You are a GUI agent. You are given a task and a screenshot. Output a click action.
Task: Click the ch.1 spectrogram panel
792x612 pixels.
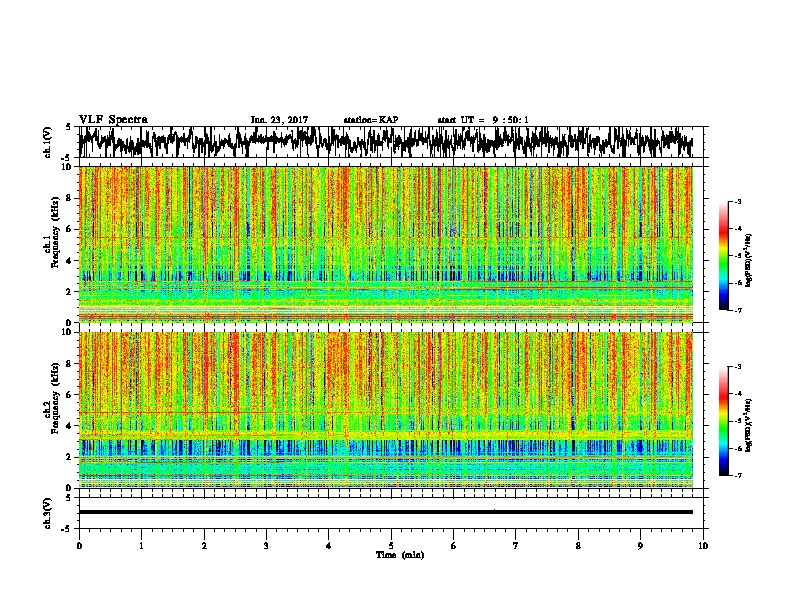pos(386,244)
